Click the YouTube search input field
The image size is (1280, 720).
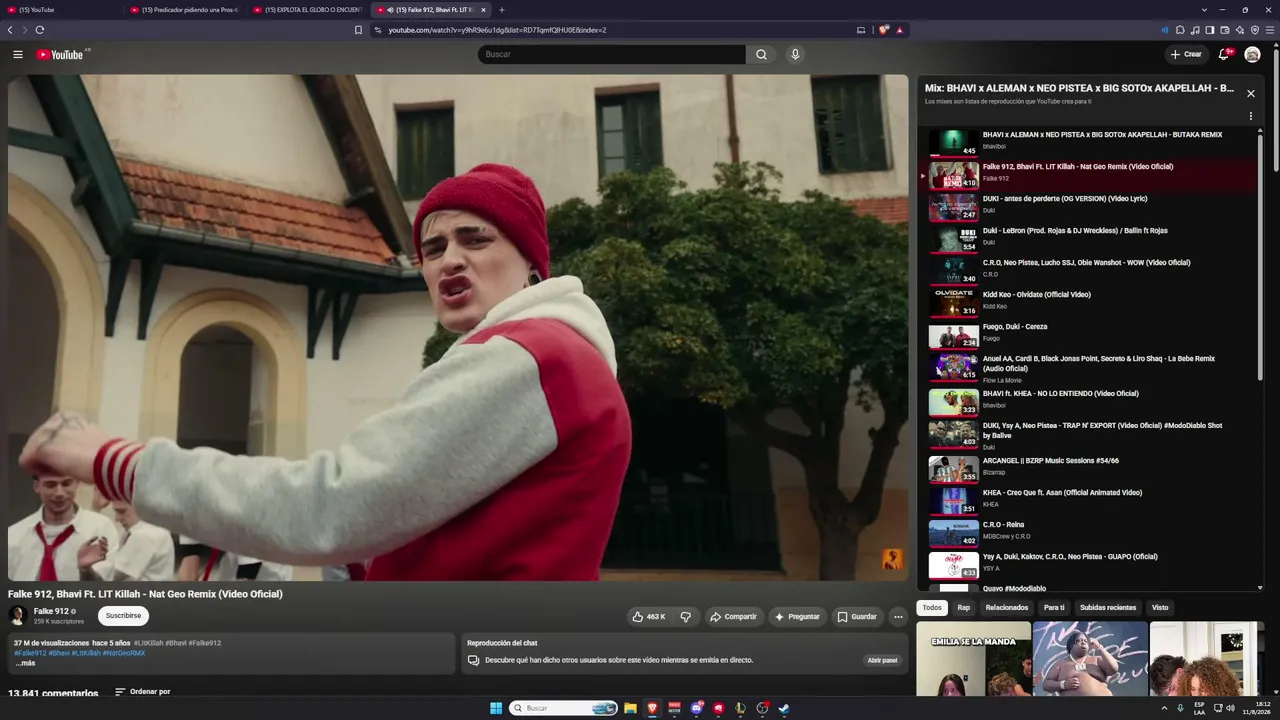click(x=612, y=54)
